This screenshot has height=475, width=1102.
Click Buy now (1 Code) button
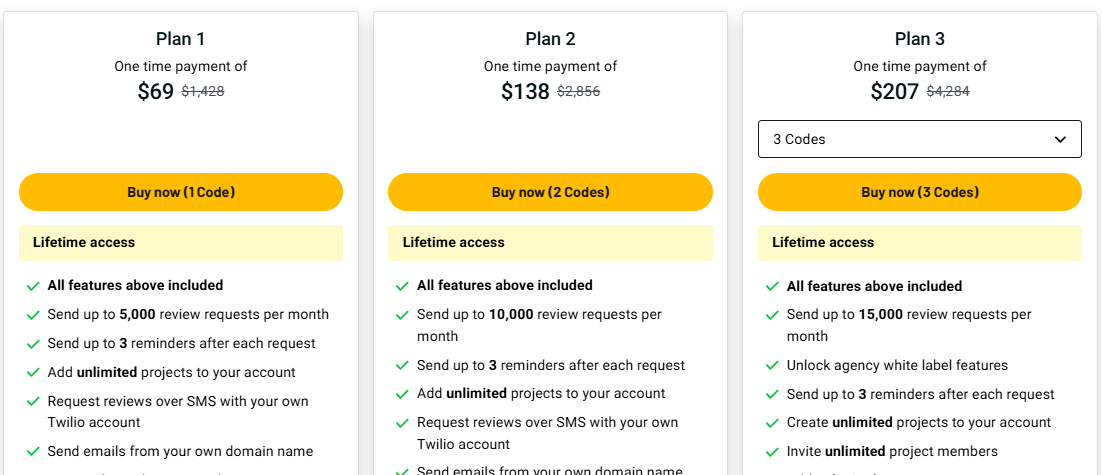coord(181,192)
